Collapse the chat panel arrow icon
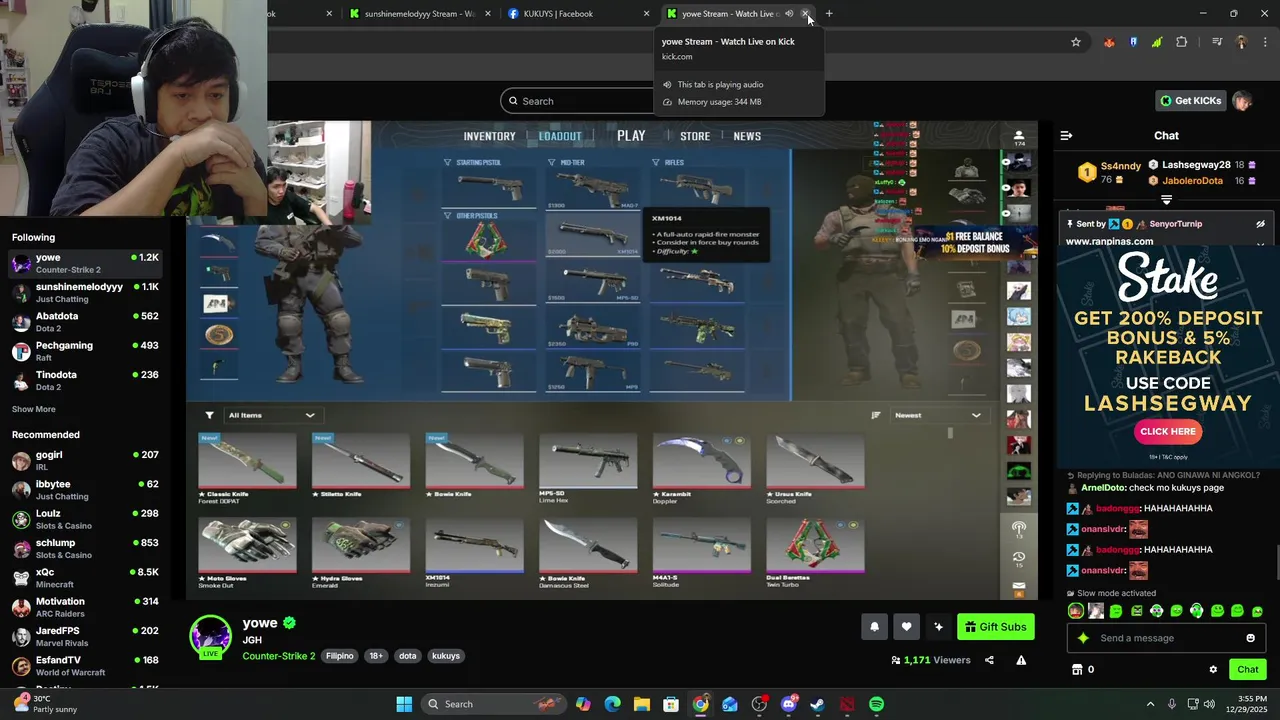Viewport: 1280px width, 720px height. (x=1066, y=135)
